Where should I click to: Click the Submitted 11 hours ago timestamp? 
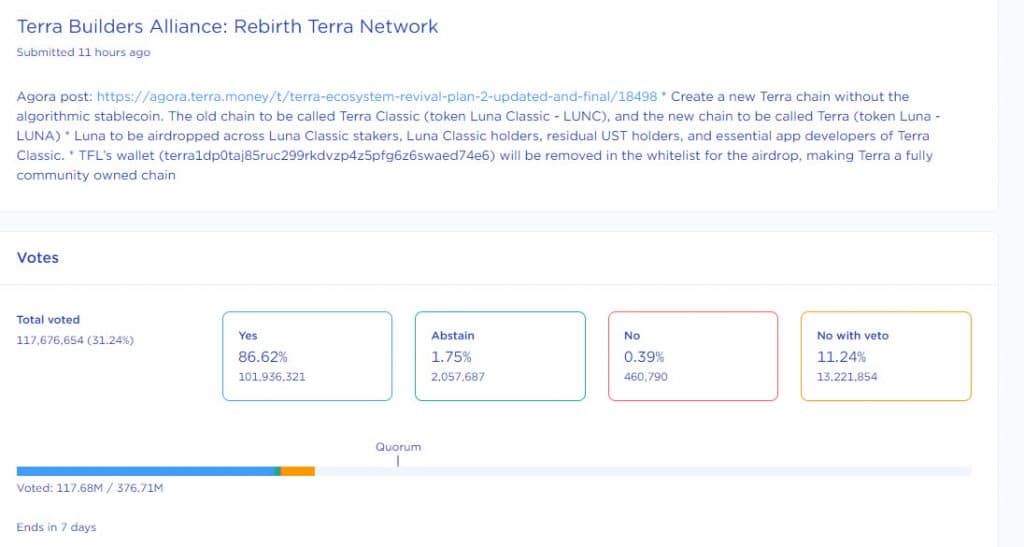83,52
